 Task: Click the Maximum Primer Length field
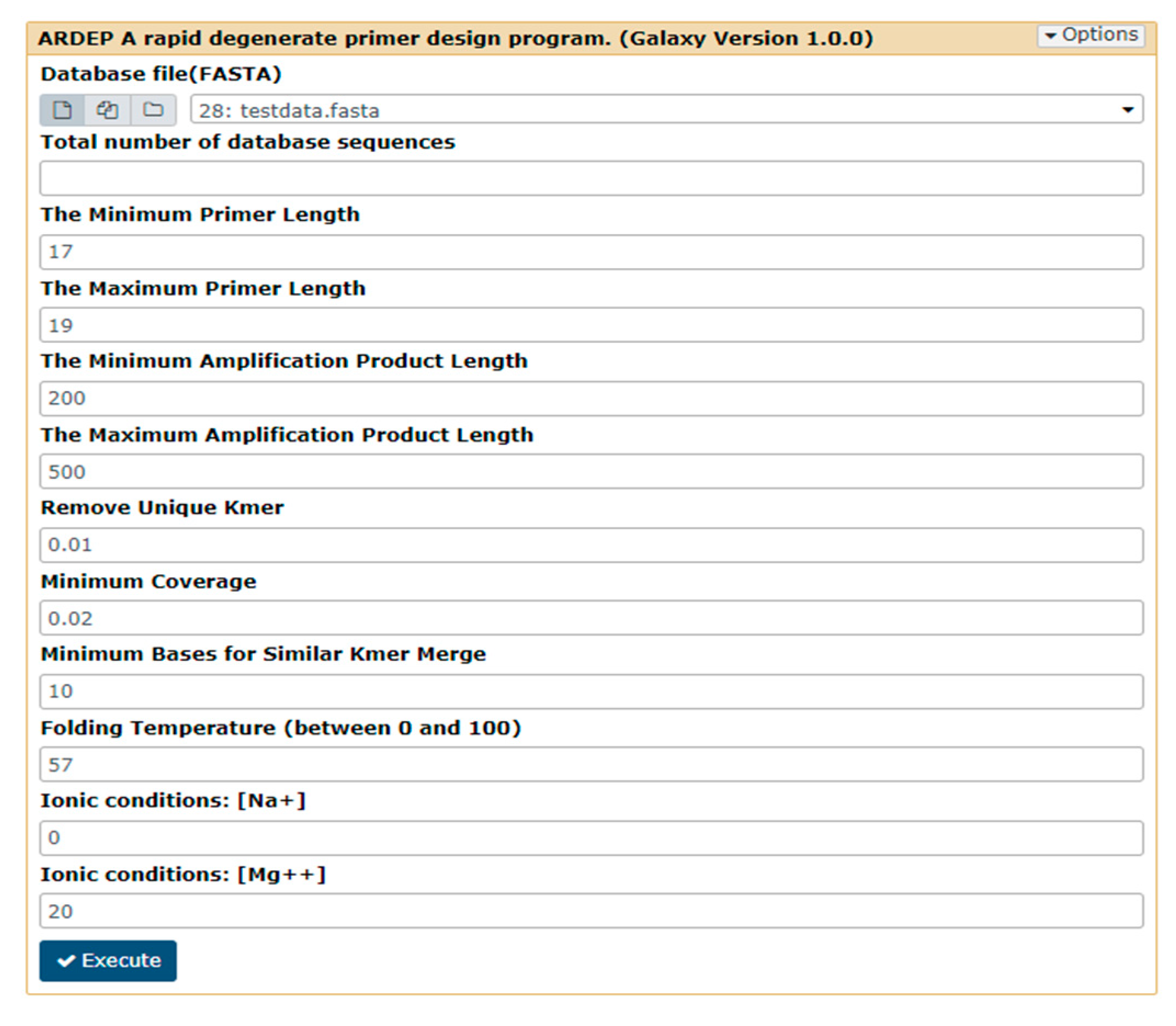[591, 325]
